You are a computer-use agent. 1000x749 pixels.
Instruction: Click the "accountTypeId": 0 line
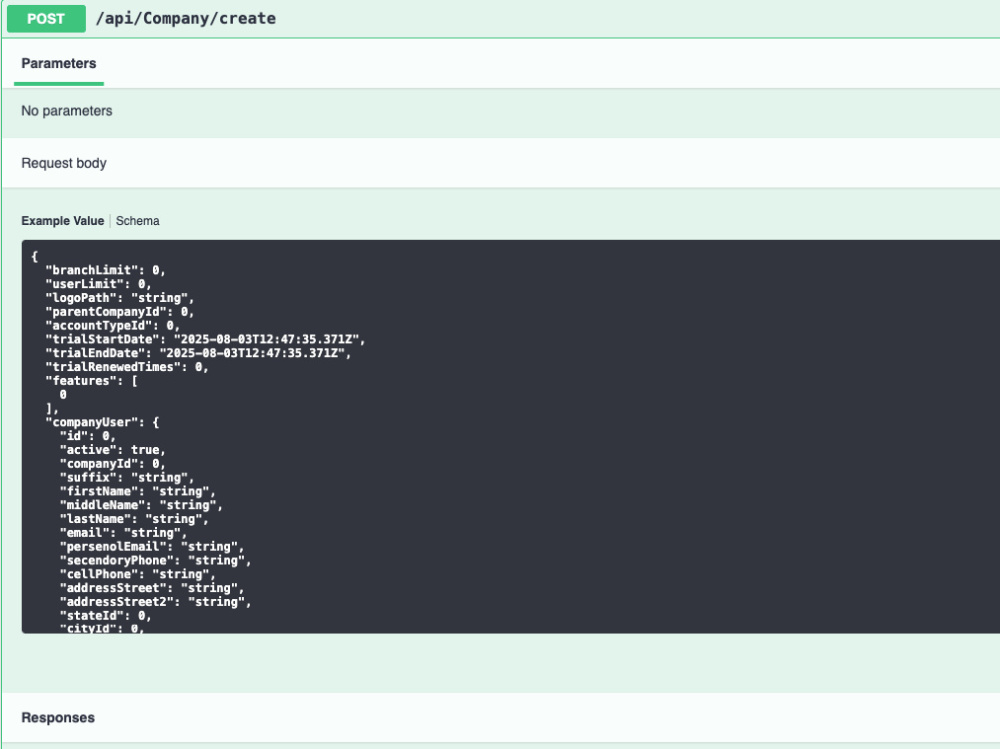(x=112, y=325)
